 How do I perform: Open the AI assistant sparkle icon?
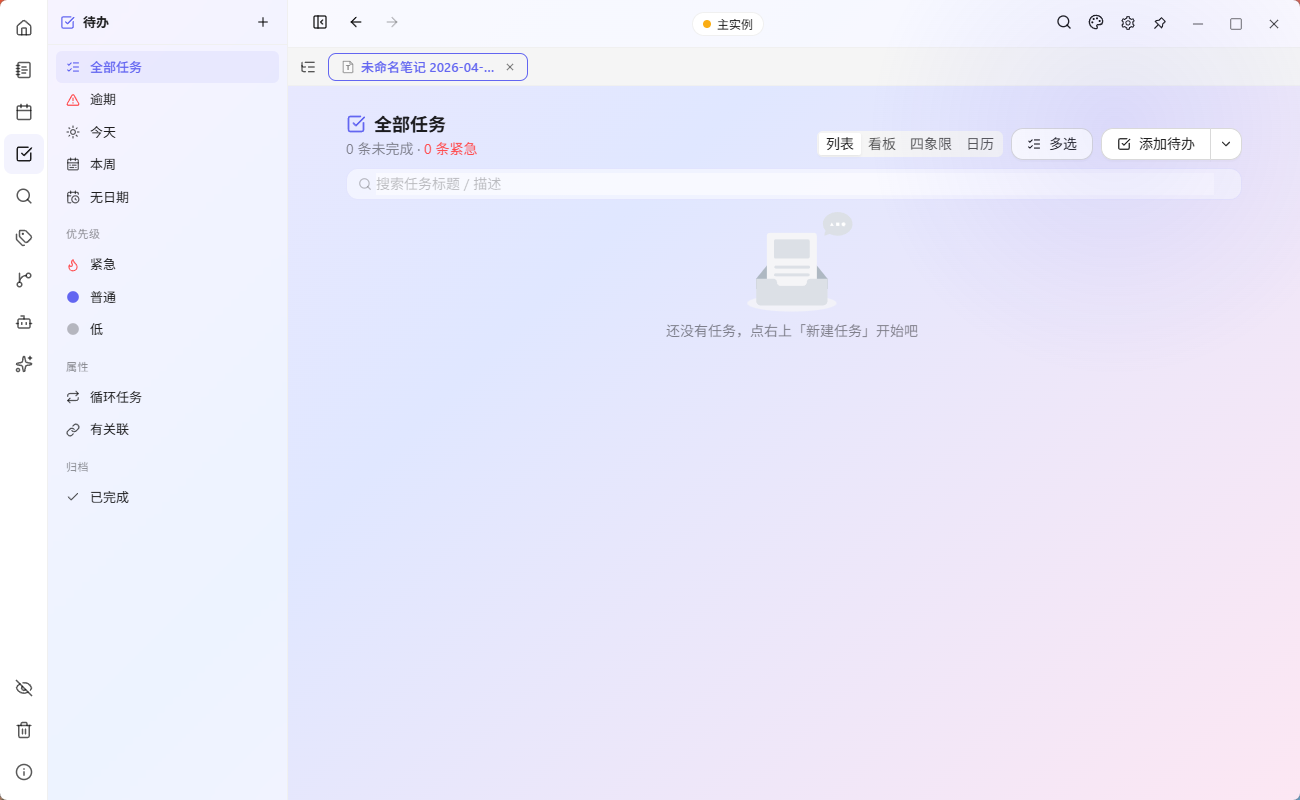pos(23,364)
